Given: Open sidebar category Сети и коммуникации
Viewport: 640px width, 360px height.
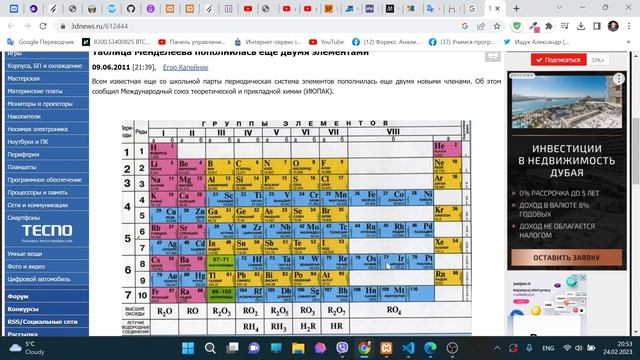Looking at the screenshot, I should 38,205.
